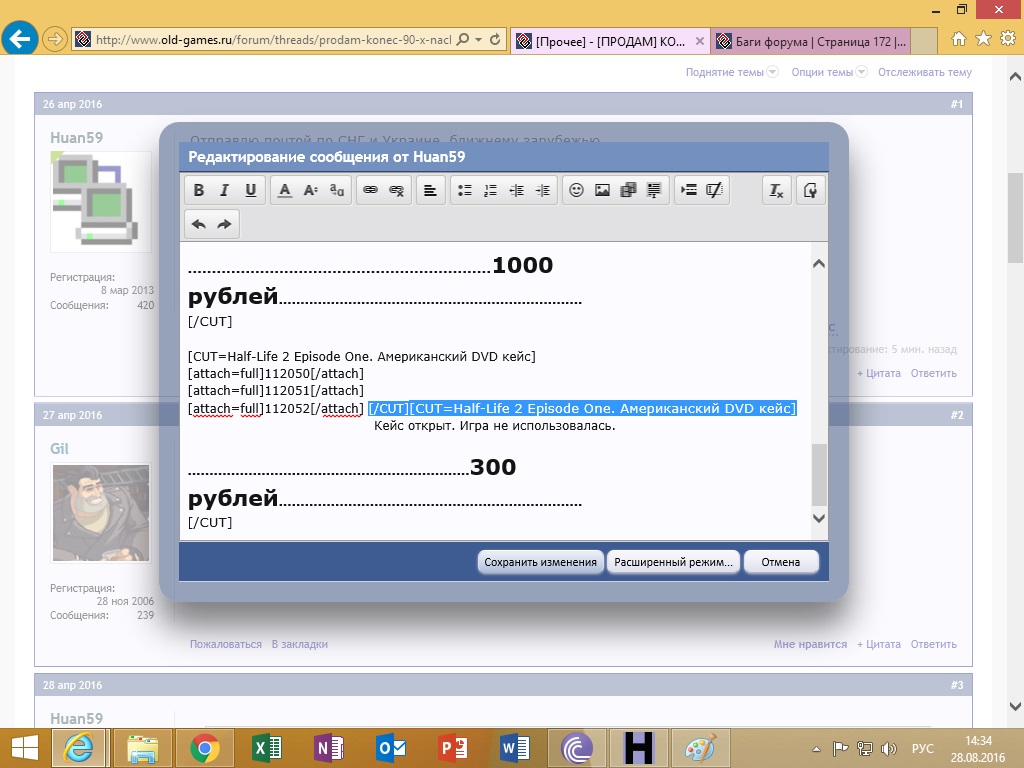Click Отслеживать тему link
Image resolution: width=1024 pixels, height=768 pixels.
pyautogui.click(x=925, y=72)
